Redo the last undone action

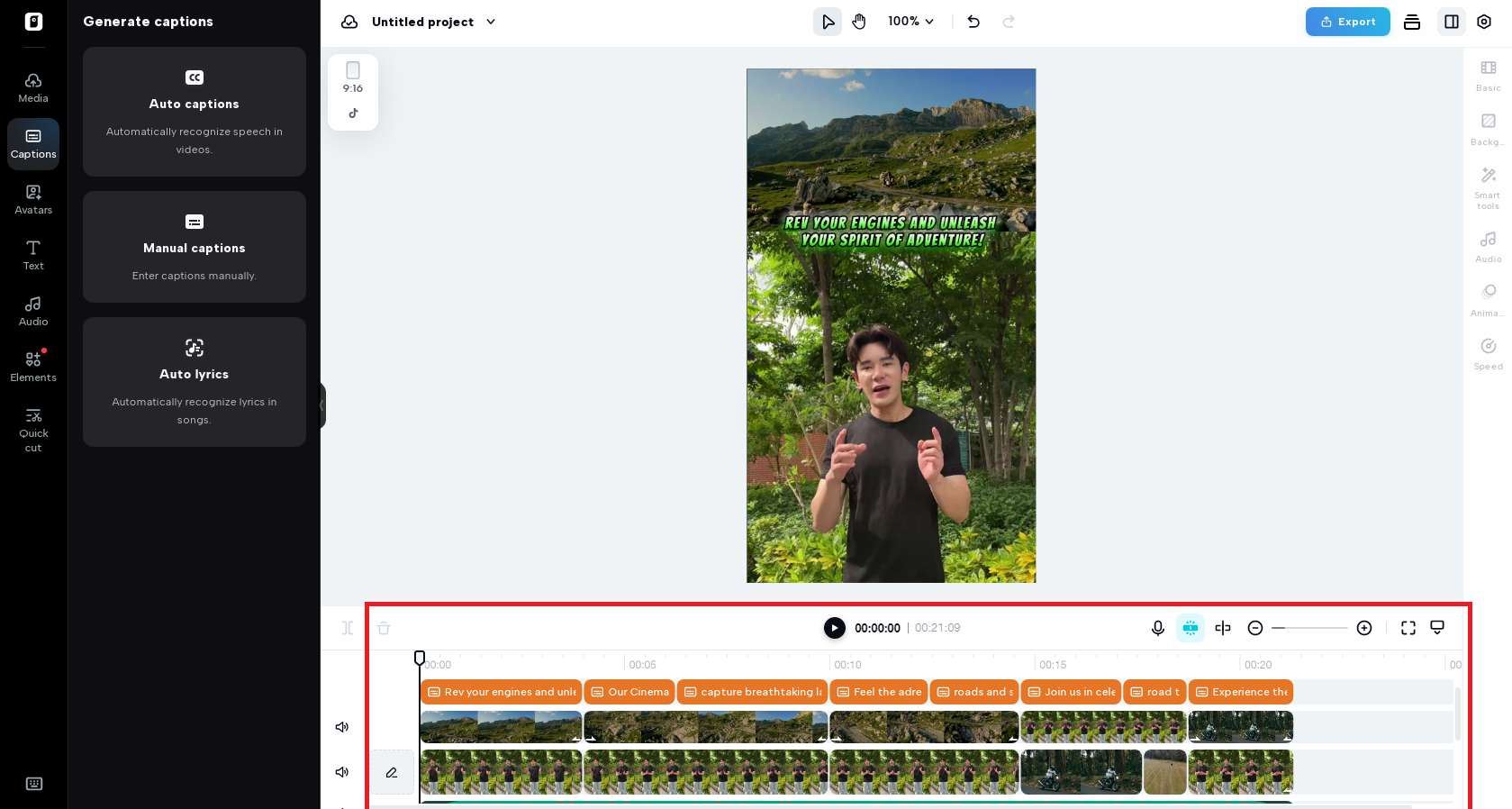point(1009,22)
